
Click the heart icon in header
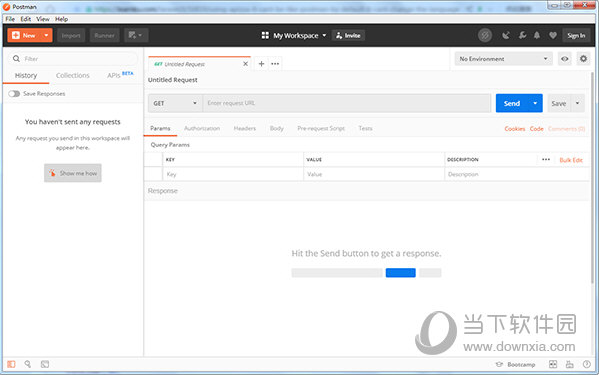click(553, 36)
